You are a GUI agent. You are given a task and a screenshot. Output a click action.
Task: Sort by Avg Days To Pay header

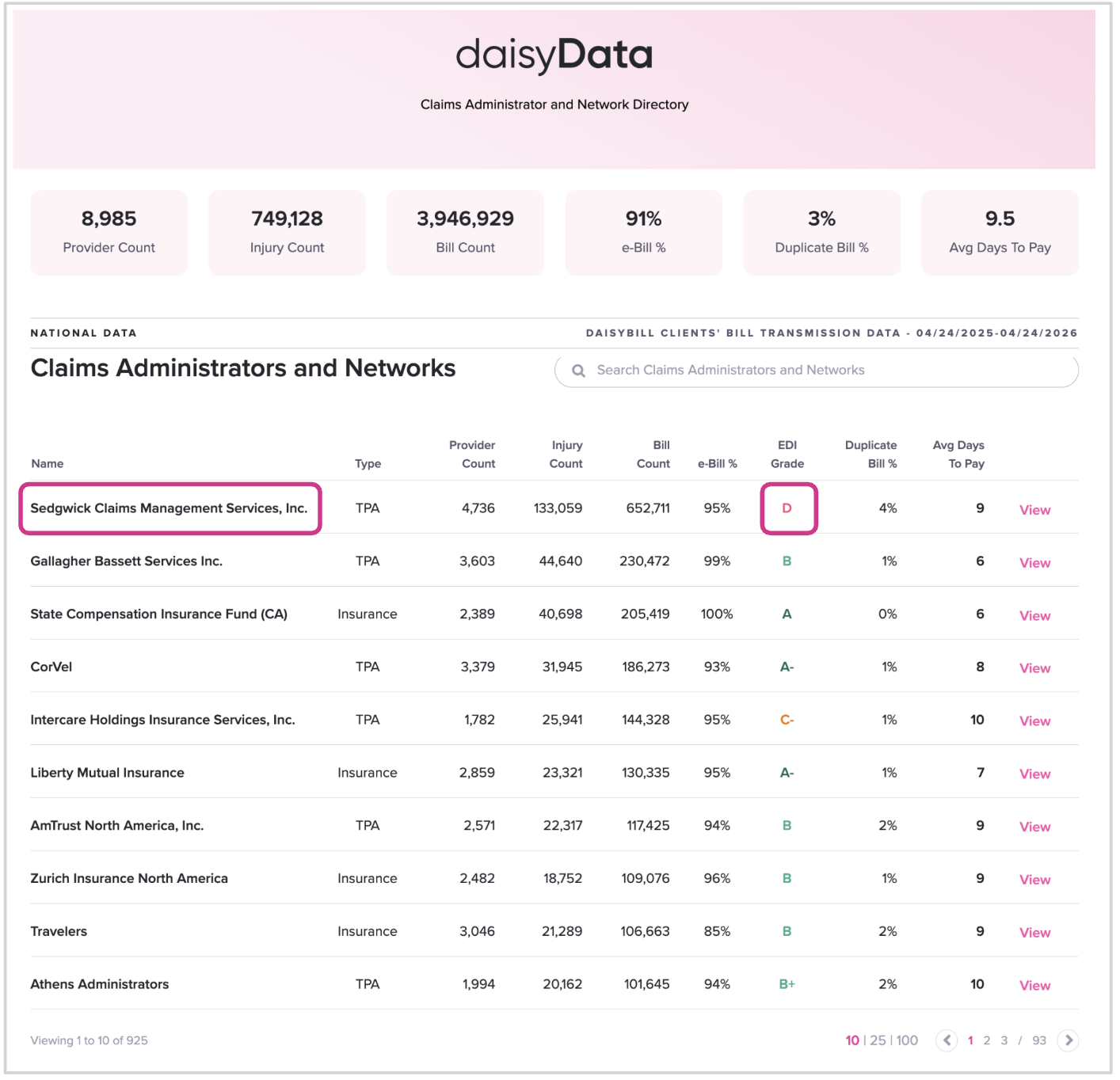(958, 454)
